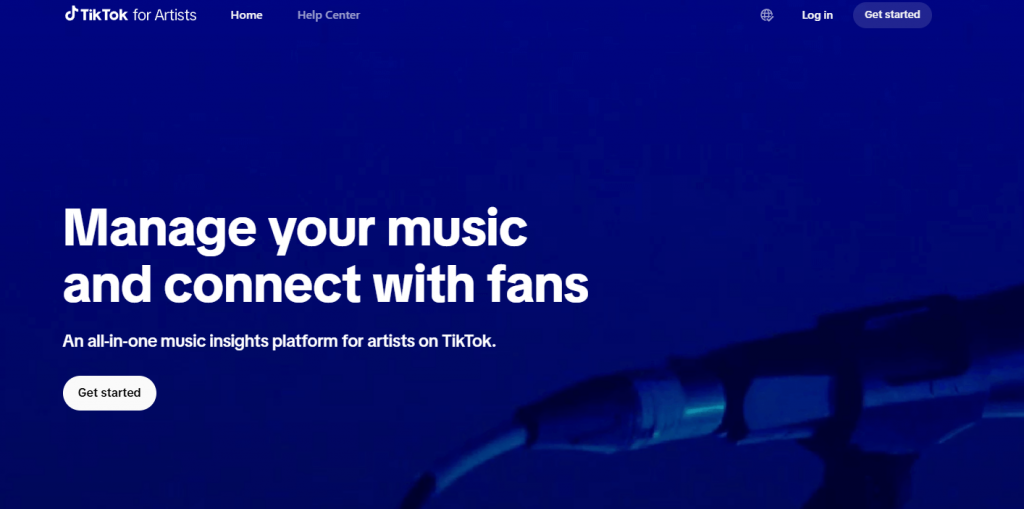Open the globe language selector icon
Viewport: 1024px width, 509px height.
pyautogui.click(x=767, y=15)
